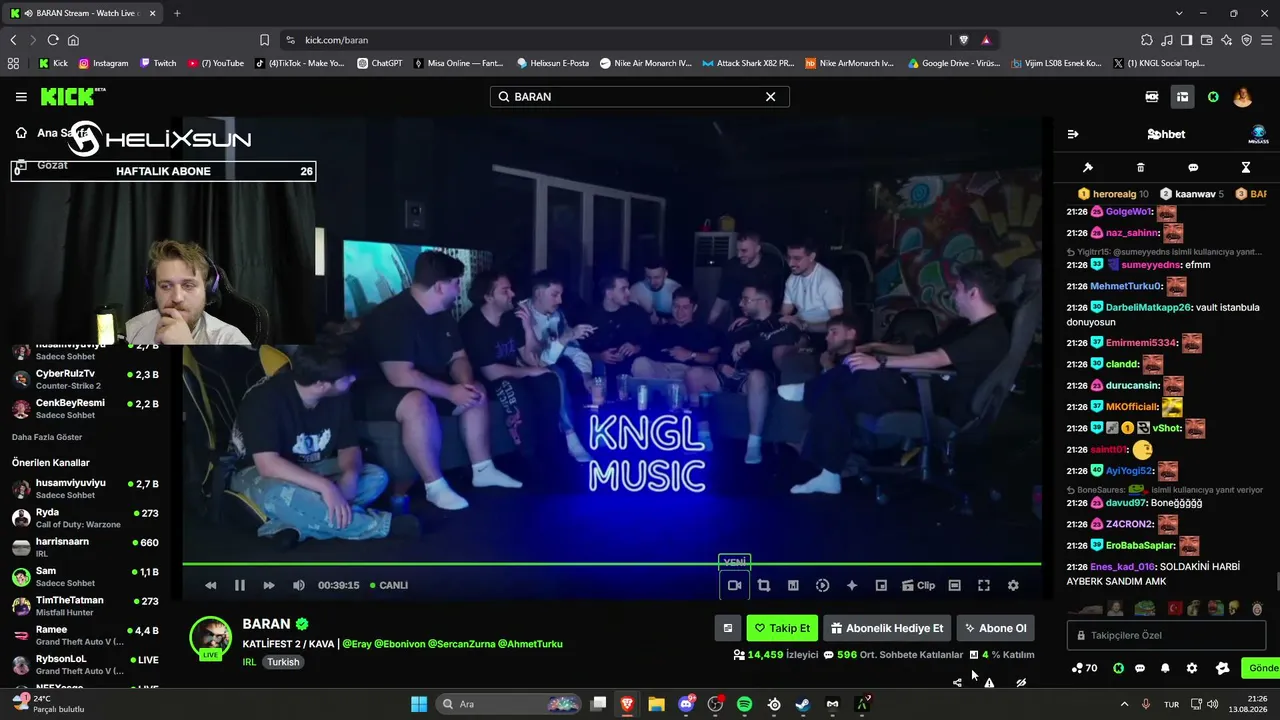Viewport: 1280px width, 720px height.
Task: Open the highlighted shop icon in header
Action: click(1182, 97)
